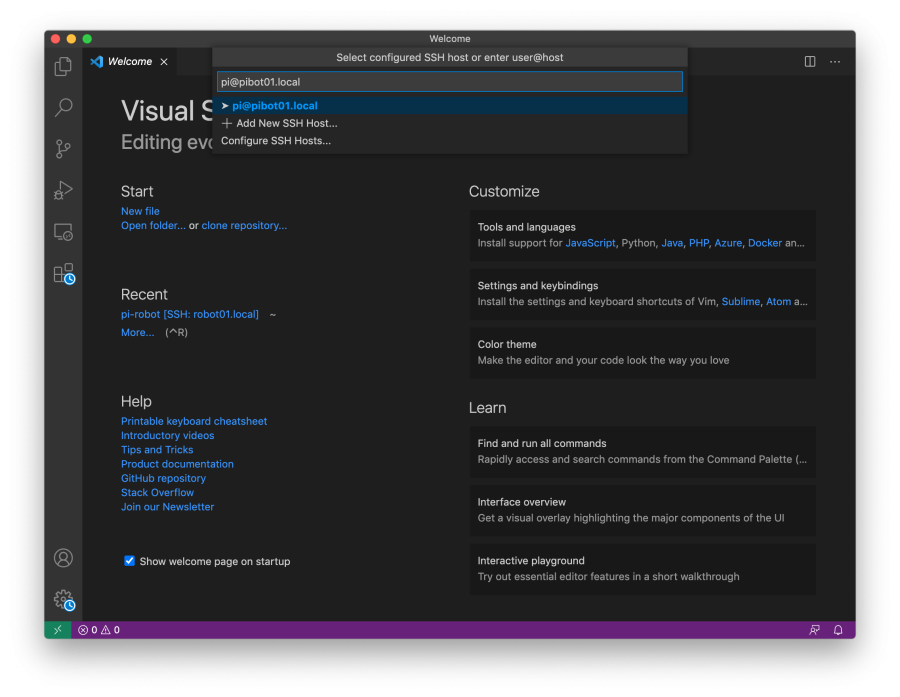
Task: Install Docker support link
Action: 765,243
